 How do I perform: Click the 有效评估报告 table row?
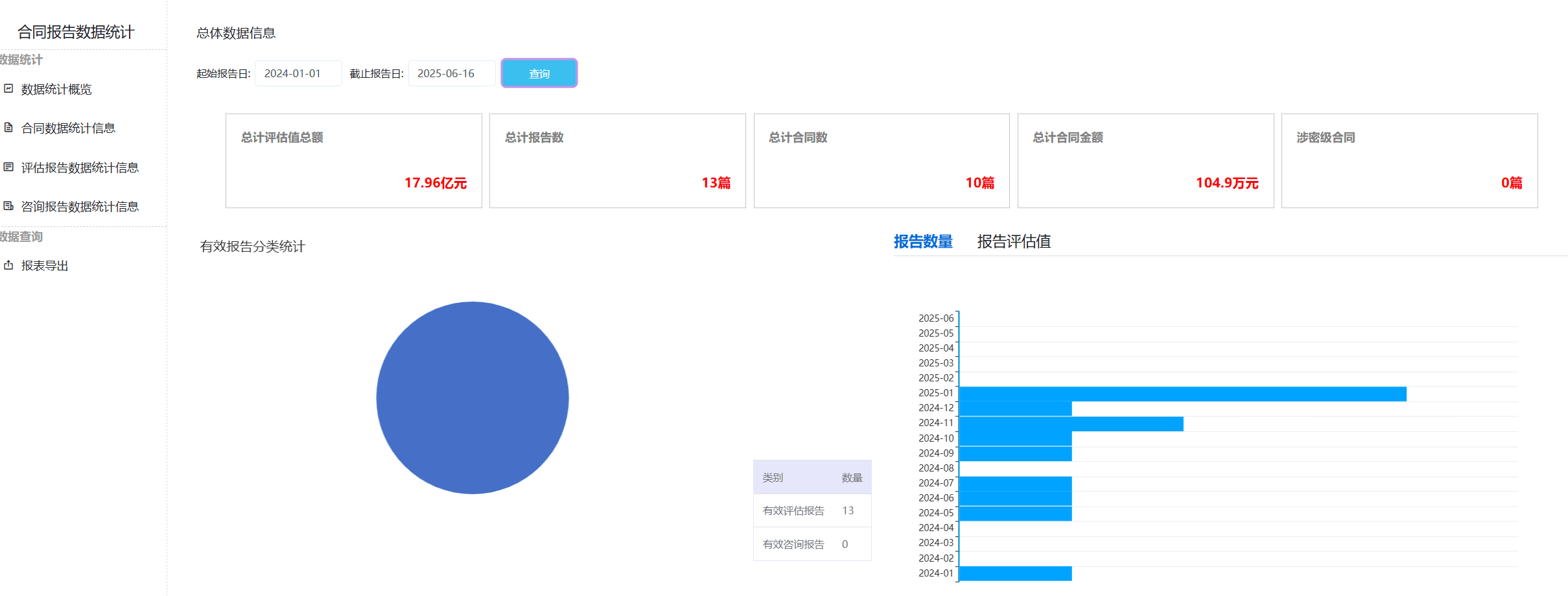point(812,511)
